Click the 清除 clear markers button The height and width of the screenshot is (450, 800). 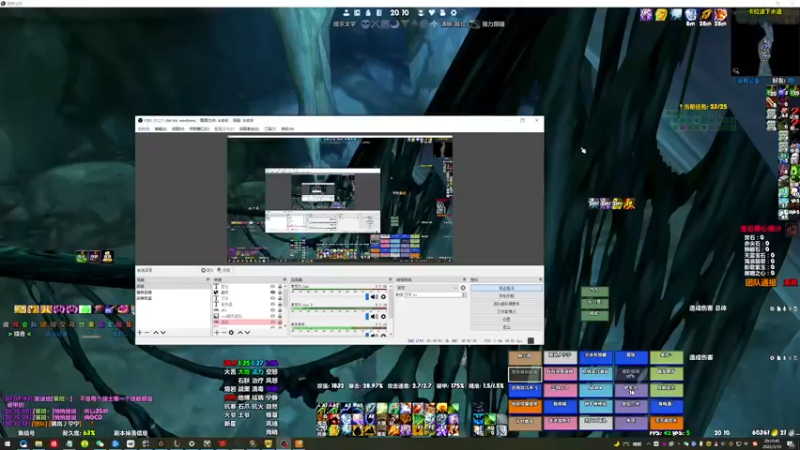coord(447,24)
